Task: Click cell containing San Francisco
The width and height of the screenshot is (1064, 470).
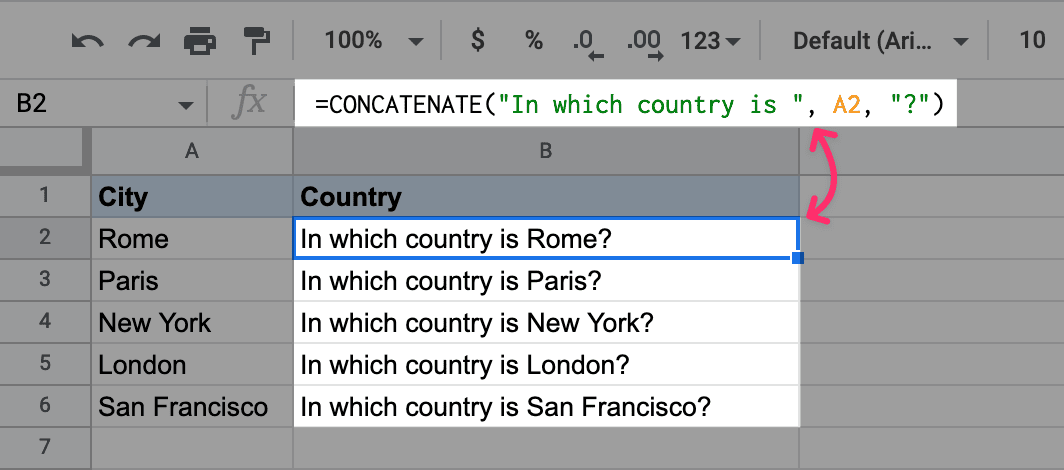Action: click(192, 406)
